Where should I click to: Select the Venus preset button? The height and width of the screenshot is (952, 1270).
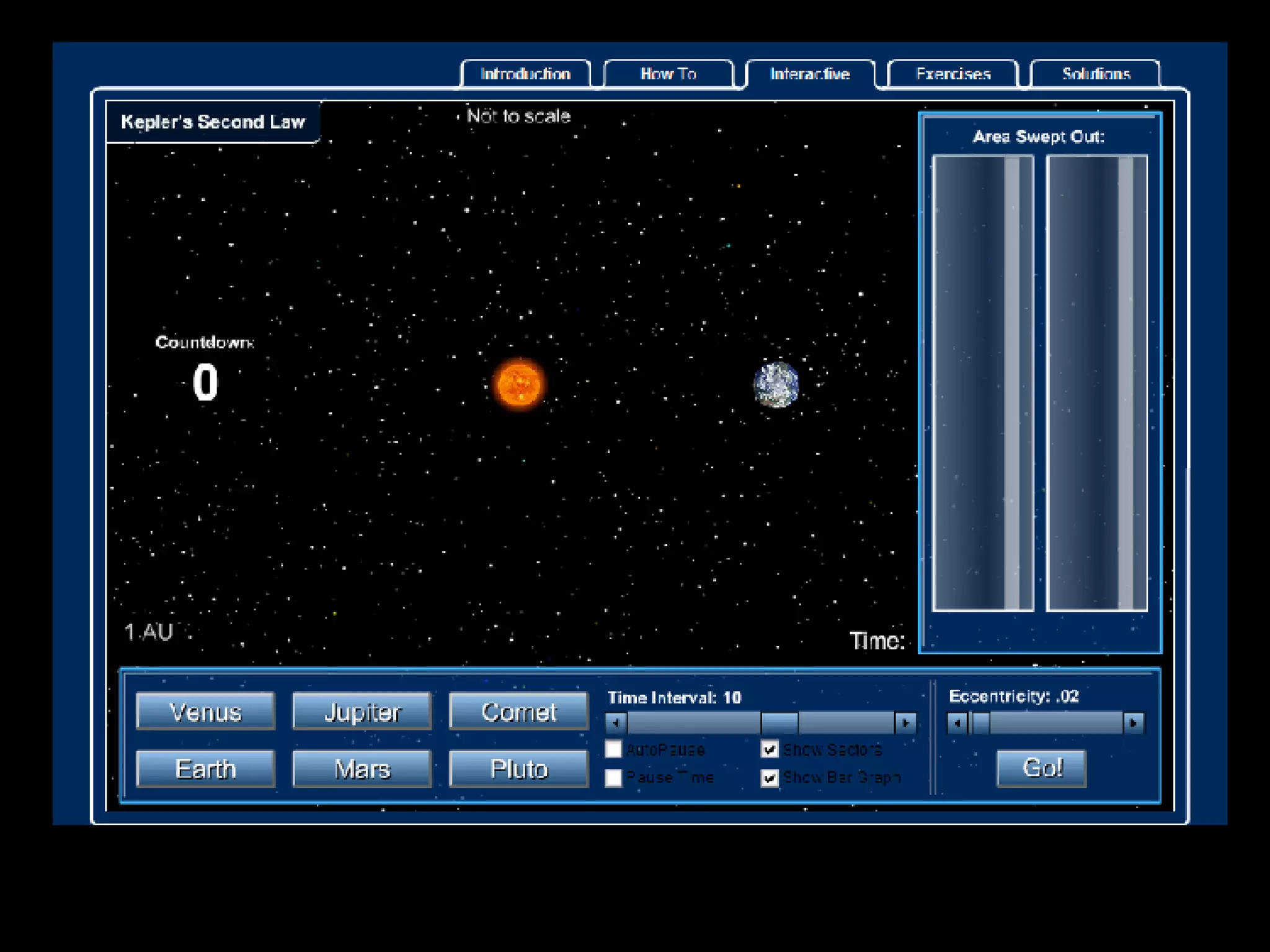(x=205, y=712)
